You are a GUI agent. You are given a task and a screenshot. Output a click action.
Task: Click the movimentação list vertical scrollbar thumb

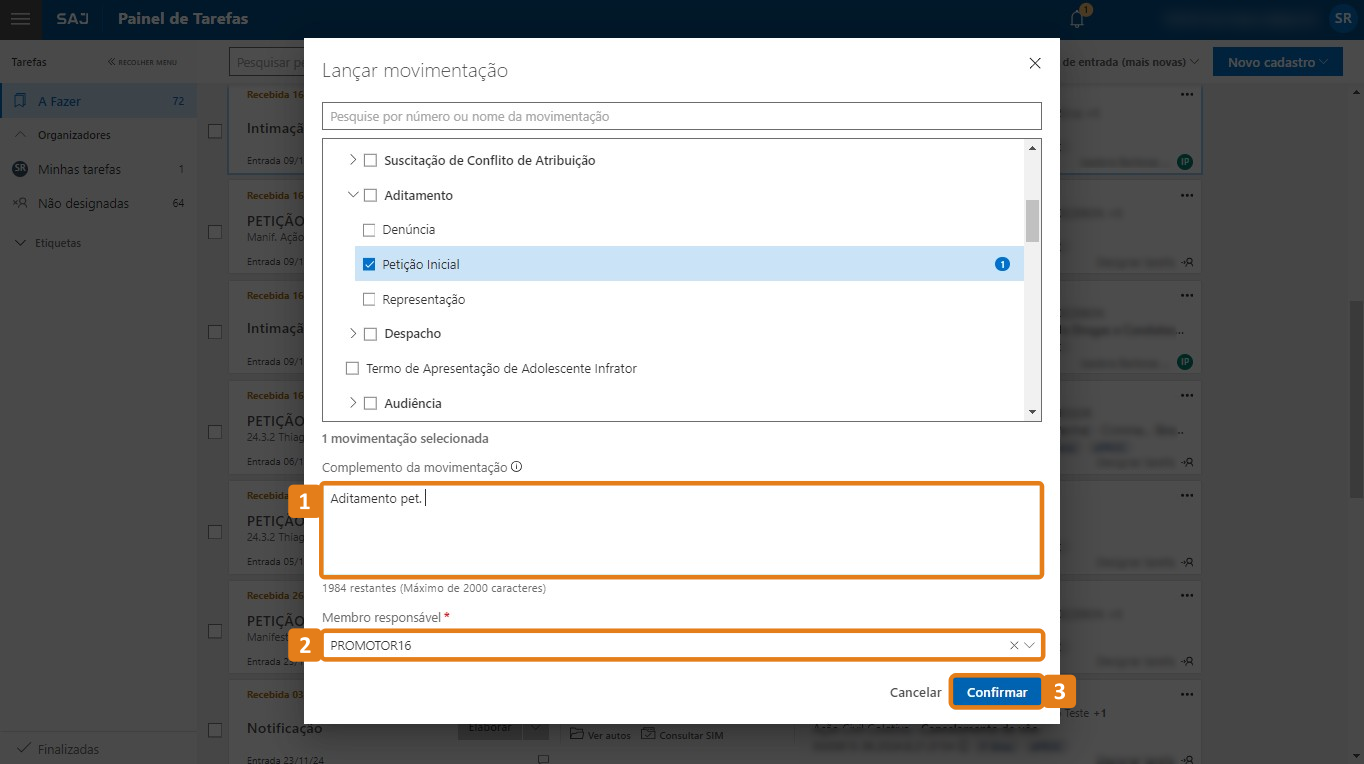1032,220
